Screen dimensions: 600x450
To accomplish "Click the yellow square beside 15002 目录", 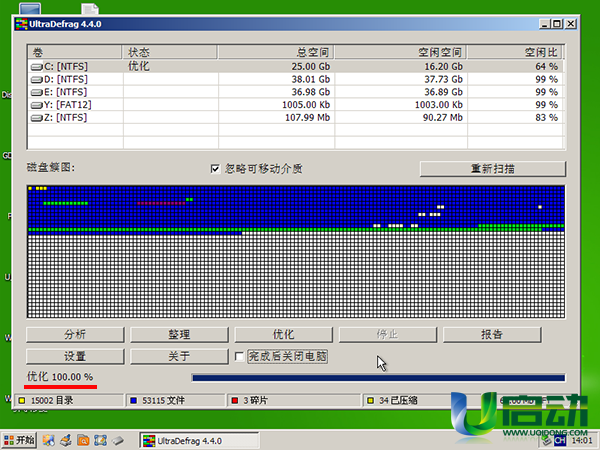I will [x=22, y=401].
